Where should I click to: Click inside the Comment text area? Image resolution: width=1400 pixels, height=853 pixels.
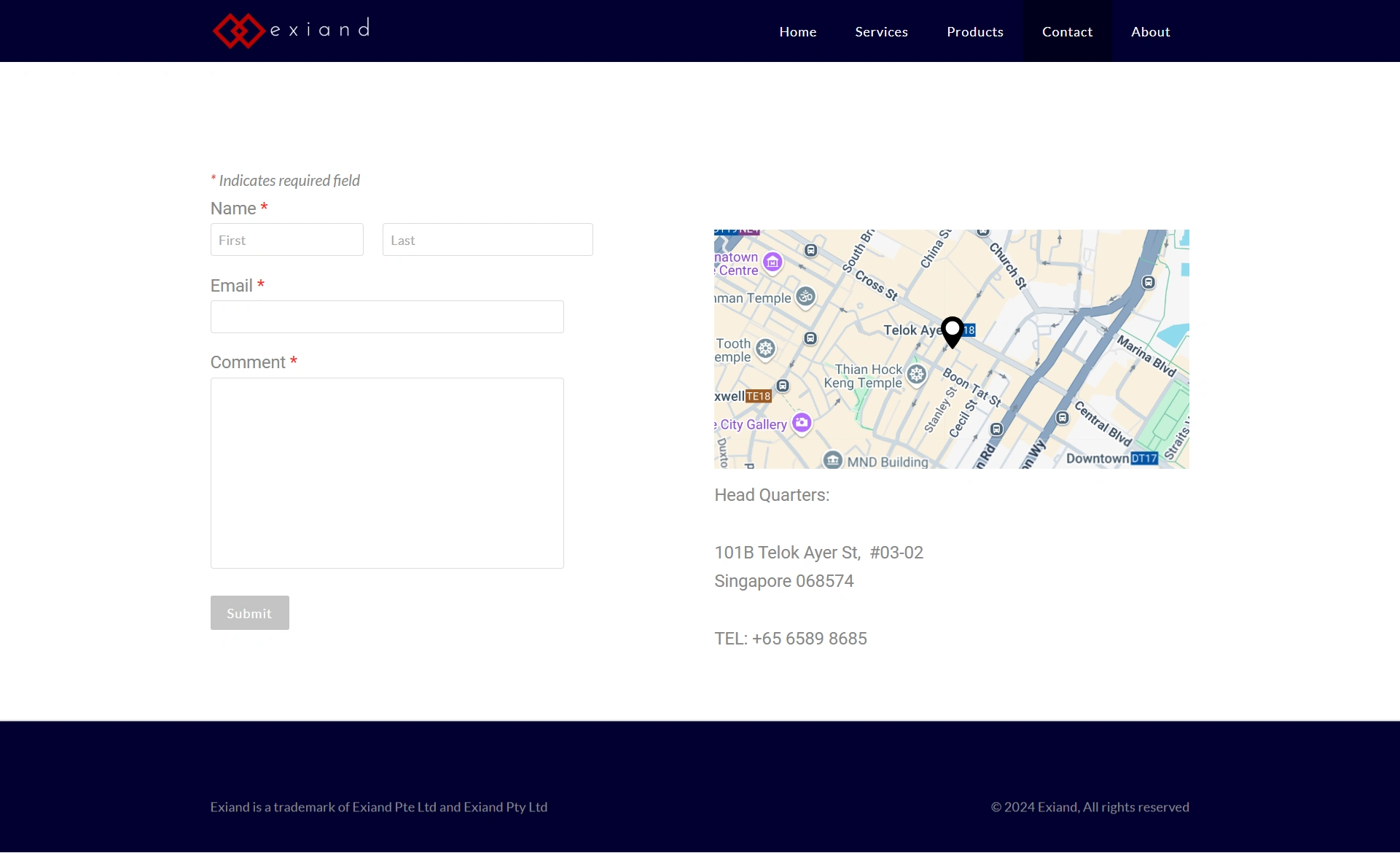(x=386, y=472)
